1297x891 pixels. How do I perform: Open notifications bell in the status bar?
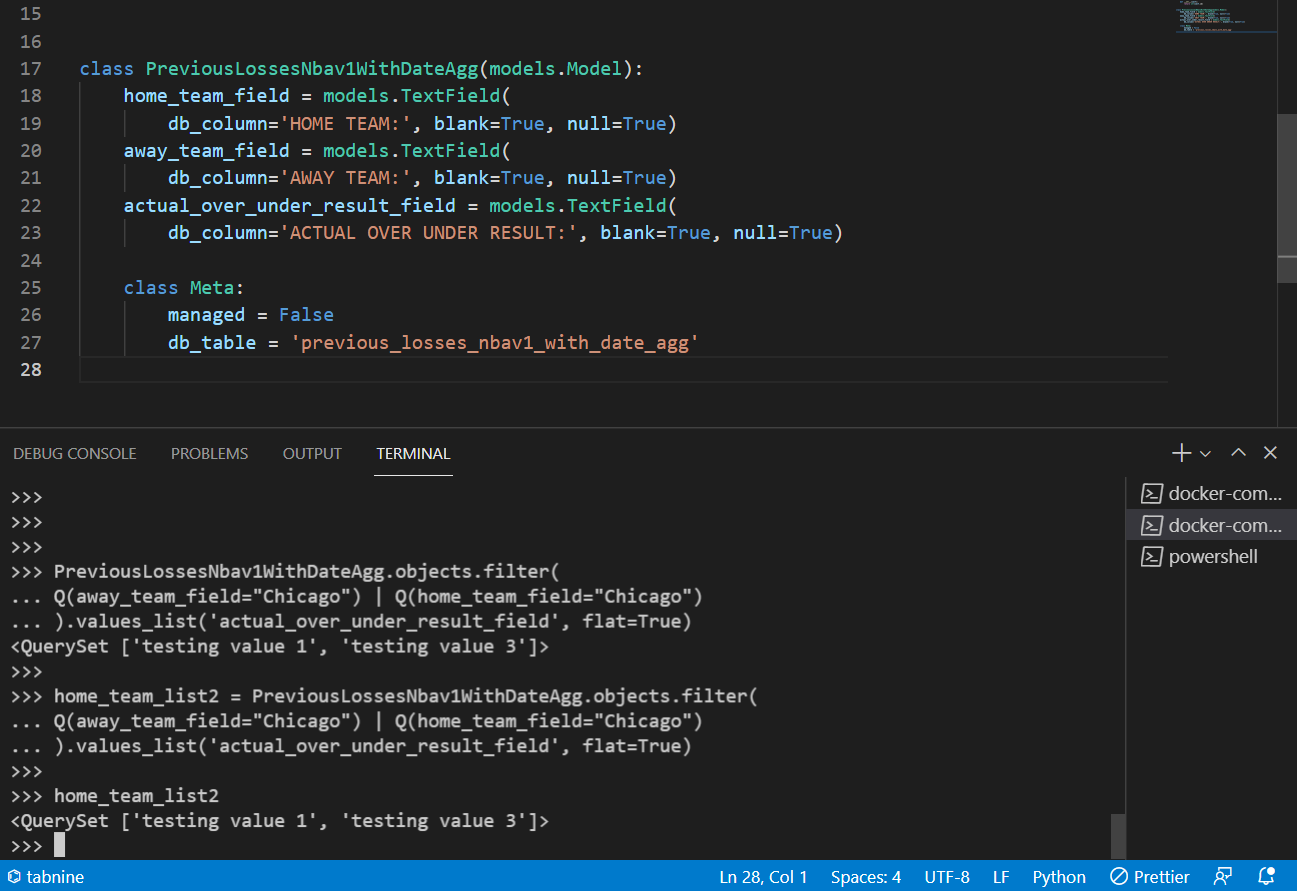1267,877
